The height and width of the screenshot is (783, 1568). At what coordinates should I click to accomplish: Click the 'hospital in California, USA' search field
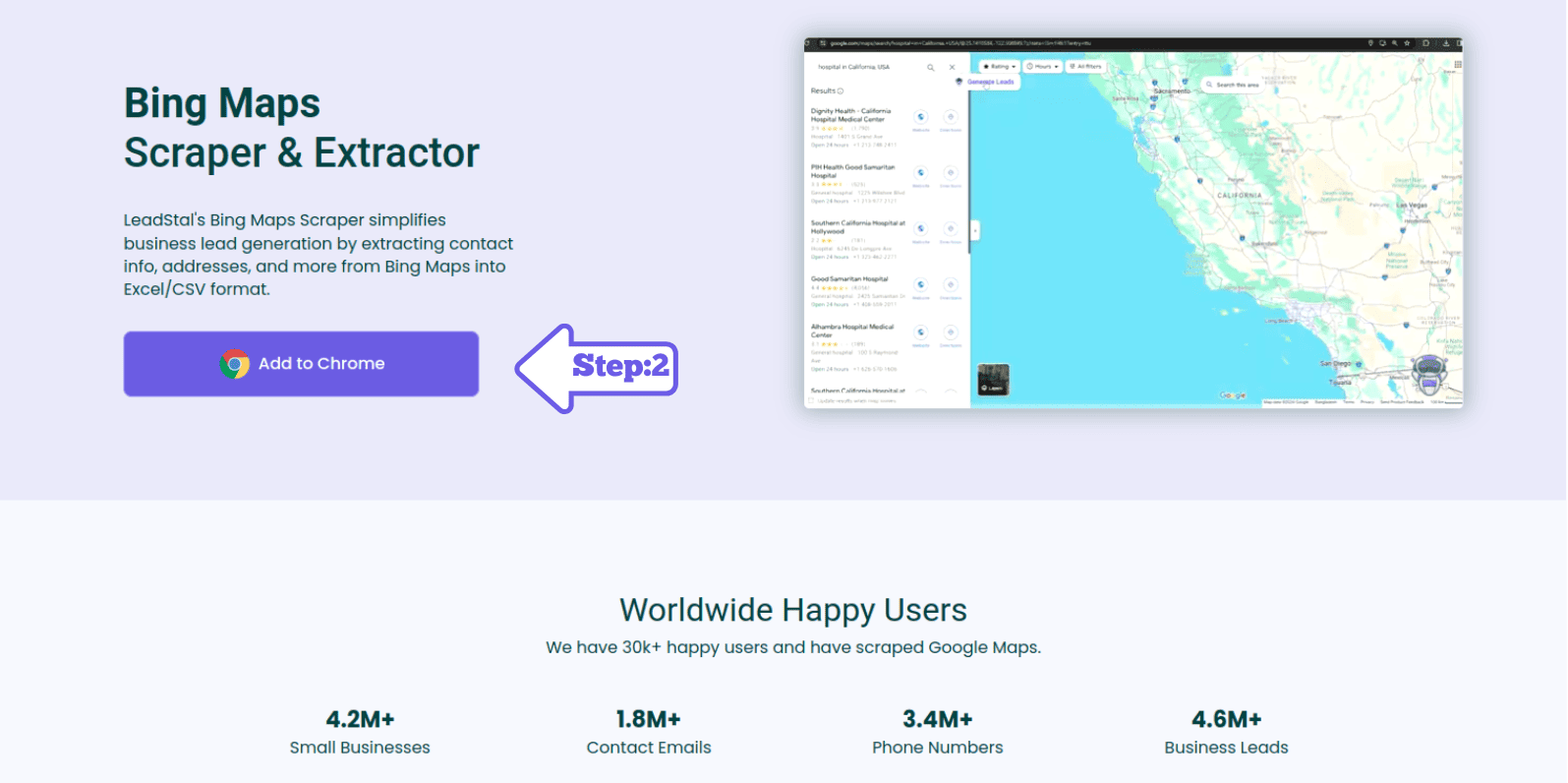click(853, 67)
